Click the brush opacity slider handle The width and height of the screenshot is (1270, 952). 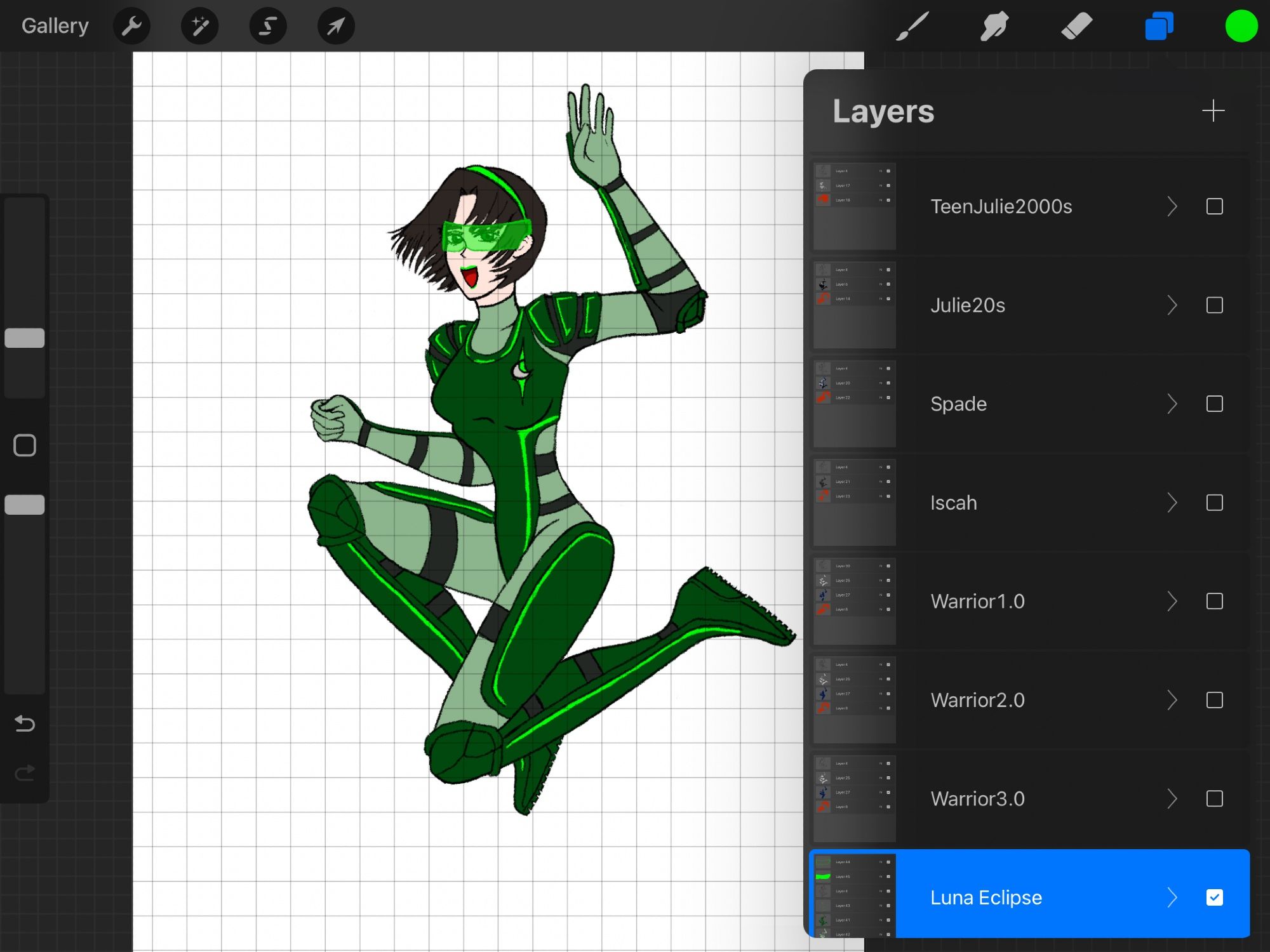[x=25, y=505]
